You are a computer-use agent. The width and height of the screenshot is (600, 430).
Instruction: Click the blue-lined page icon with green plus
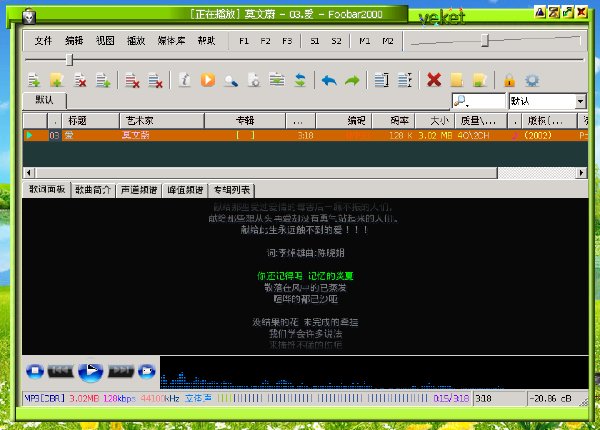[x=103, y=80]
